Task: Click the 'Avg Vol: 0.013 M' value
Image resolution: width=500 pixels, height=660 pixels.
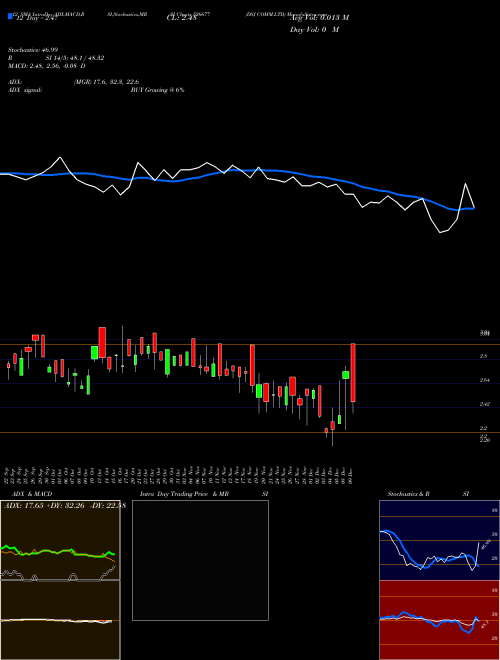Action: coord(319,17)
